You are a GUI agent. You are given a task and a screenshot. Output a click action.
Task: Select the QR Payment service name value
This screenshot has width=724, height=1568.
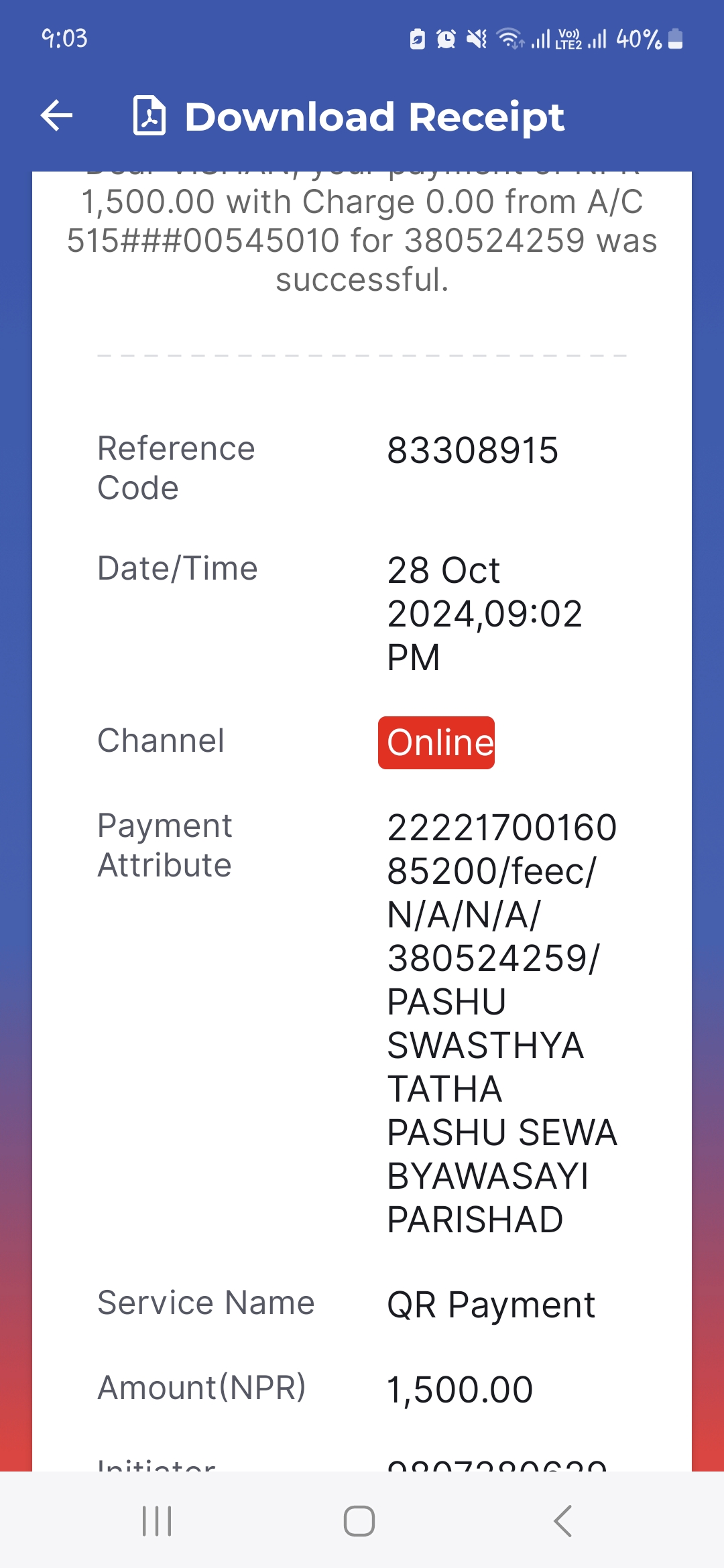[x=491, y=1305]
